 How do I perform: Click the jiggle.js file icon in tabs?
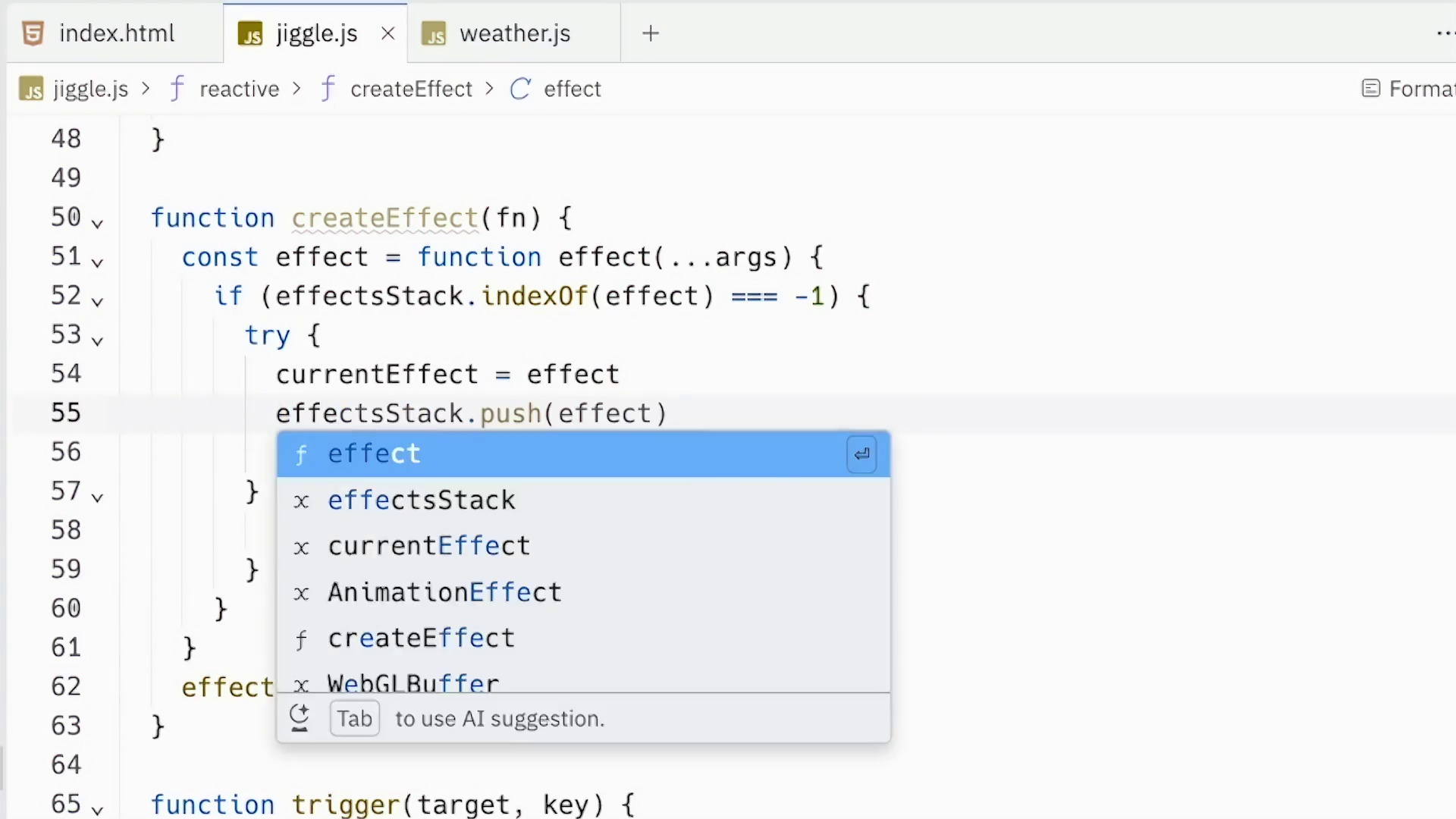click(250, 33)
